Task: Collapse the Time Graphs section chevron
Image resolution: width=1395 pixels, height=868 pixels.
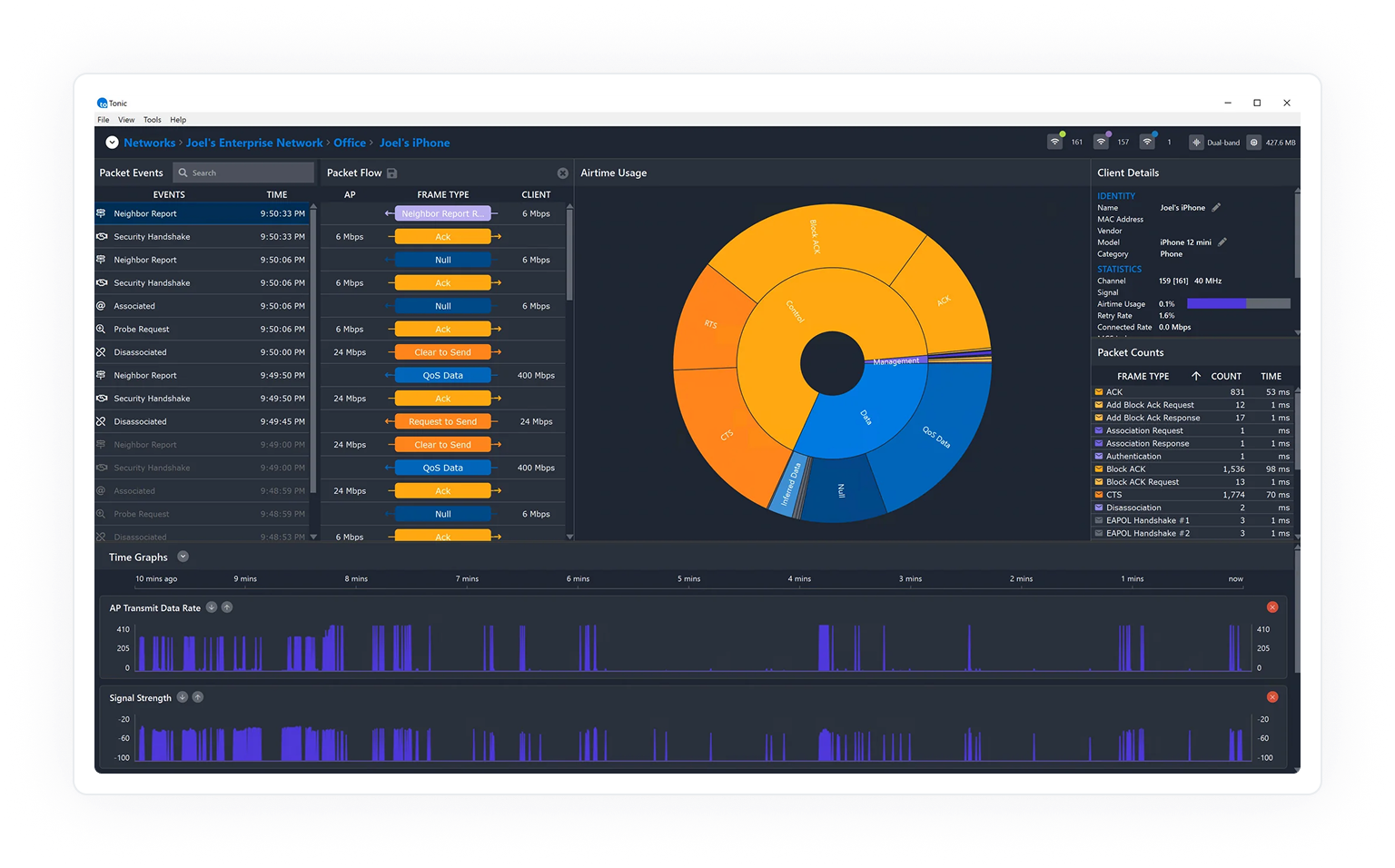Action: pos(183,557)
